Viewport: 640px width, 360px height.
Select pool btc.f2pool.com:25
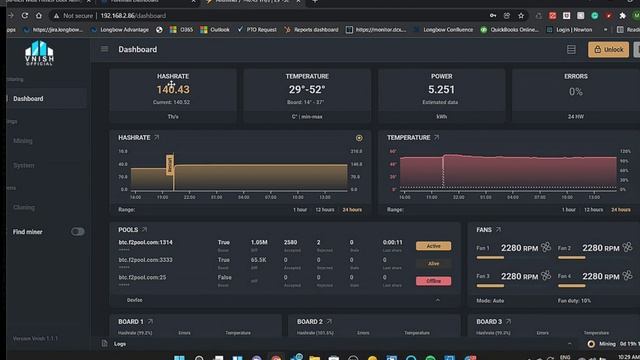click(142, 278)
